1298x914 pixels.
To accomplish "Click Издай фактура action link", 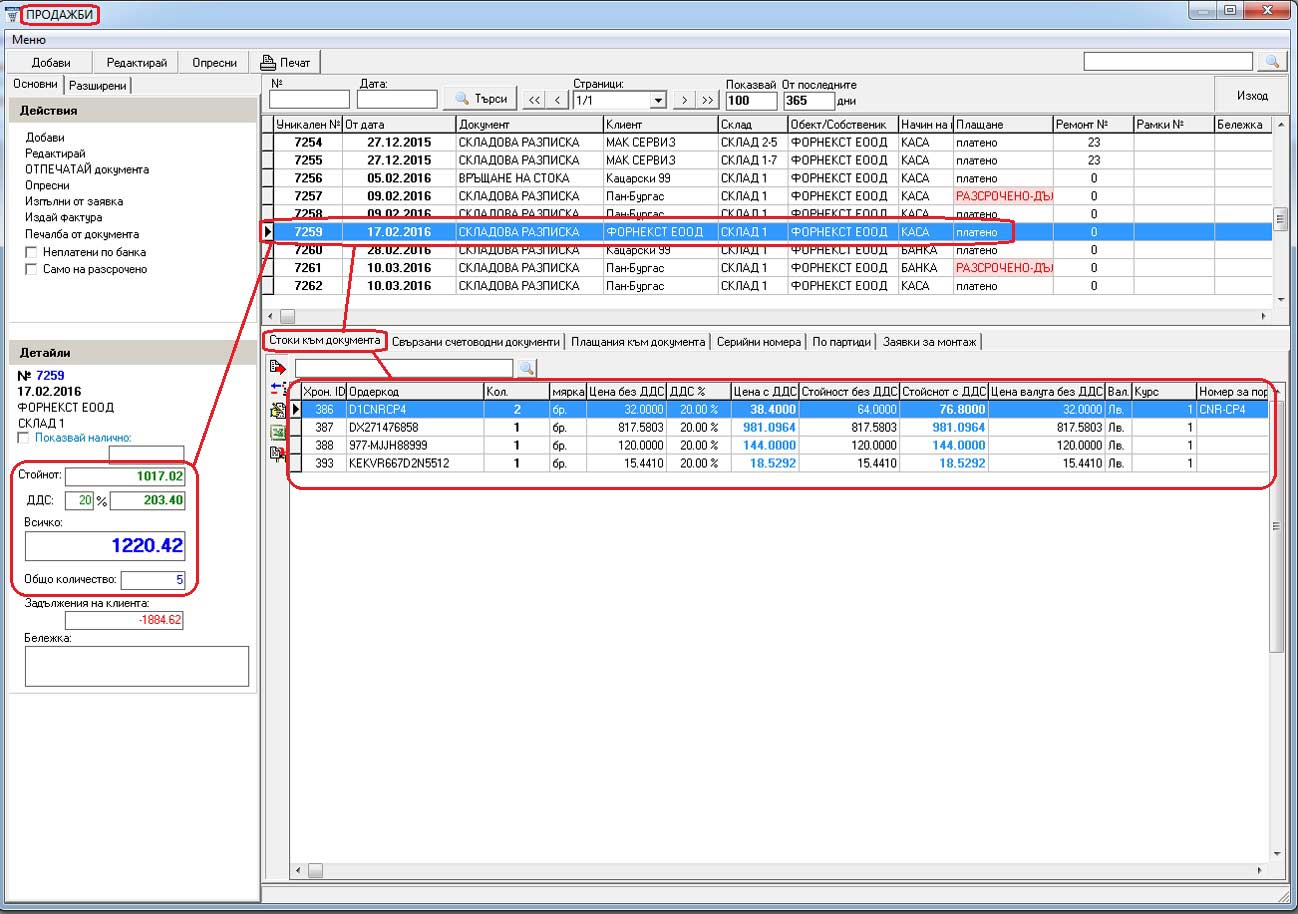I will (x=63, y=217).
